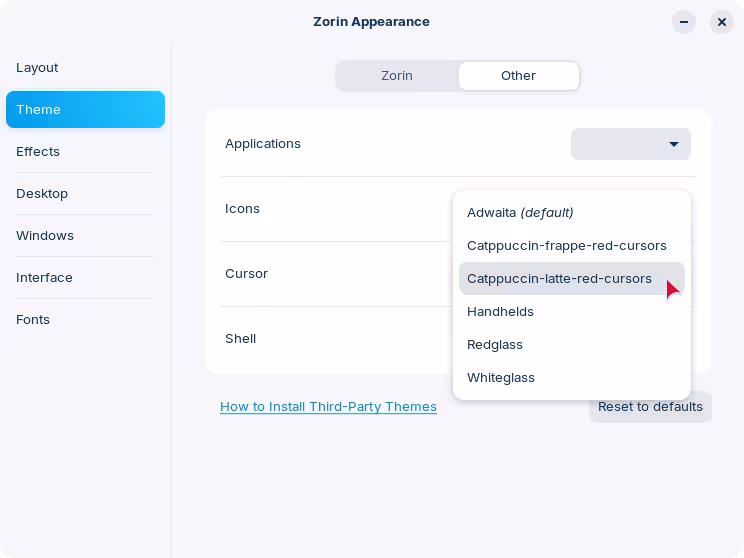The width and height of the screenshot is (744, 558).
Task: Open How to Install Third-Party Themes link
Action: (328, 407)
